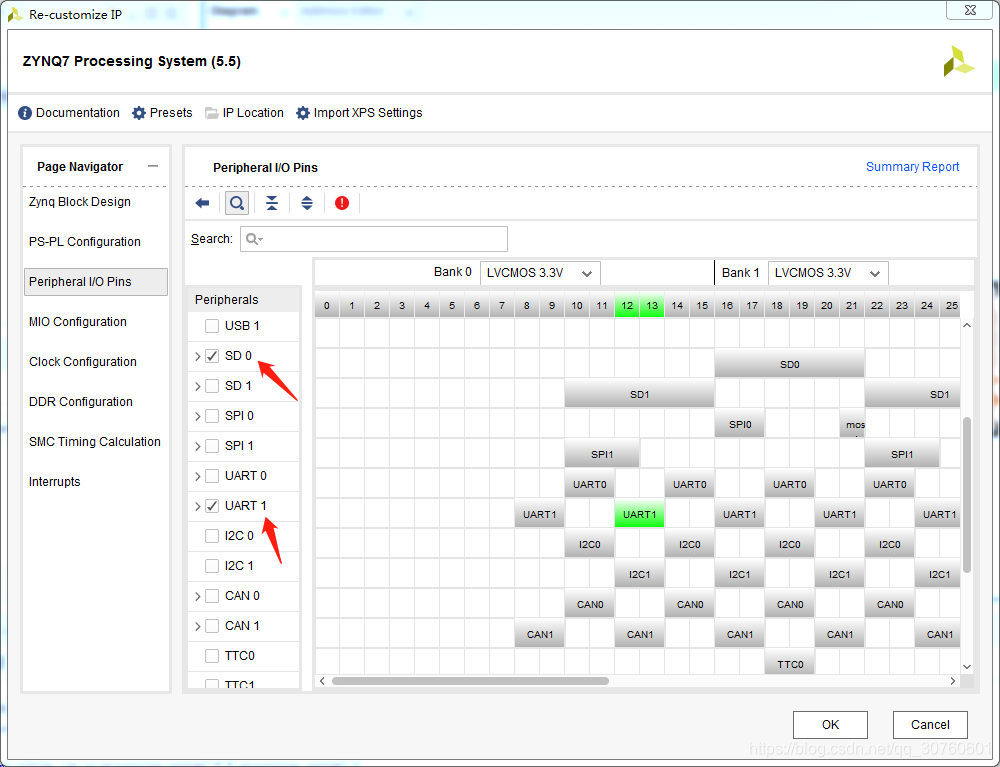Click Import XPS Settings gear

point(303,113)
